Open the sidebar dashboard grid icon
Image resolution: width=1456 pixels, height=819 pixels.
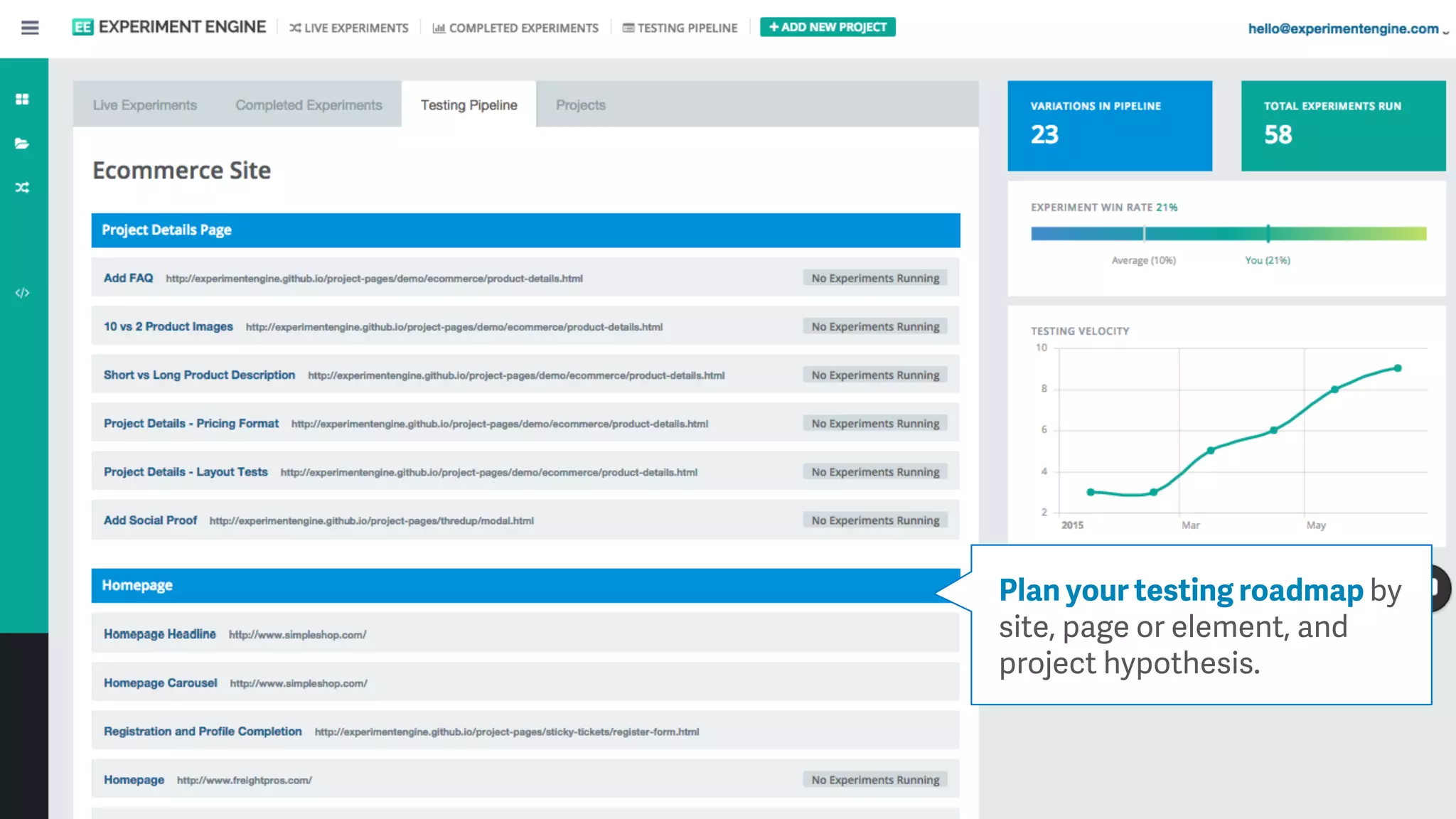(22, 99)
